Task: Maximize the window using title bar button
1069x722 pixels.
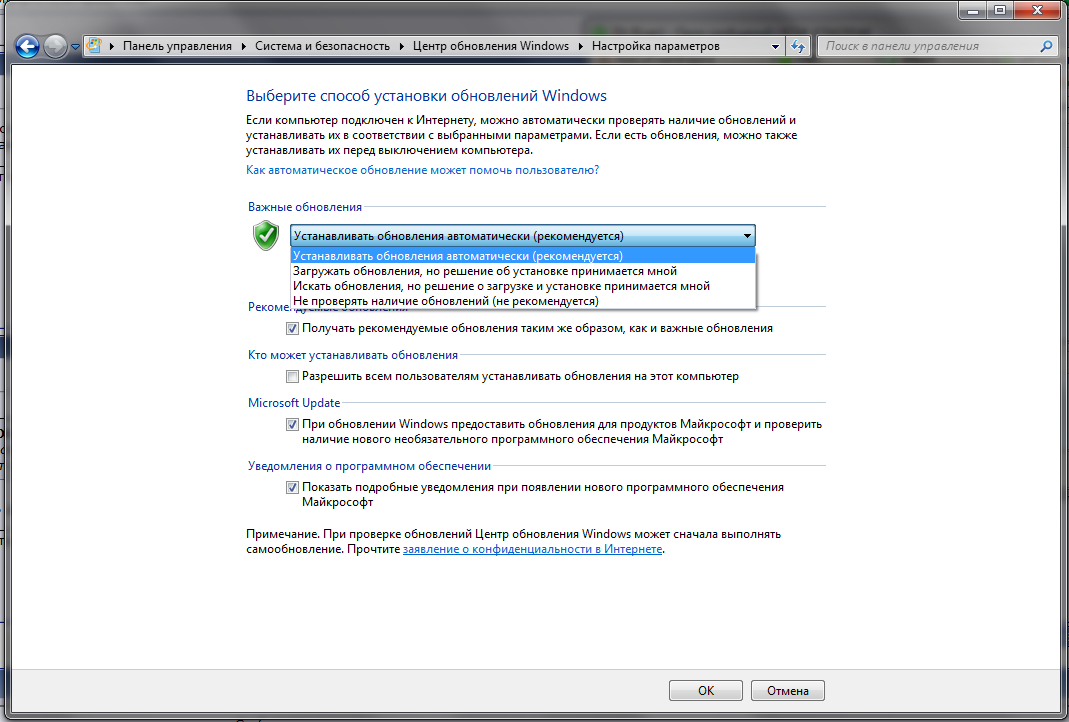Action: pyautogui.click(x=999, y=11)
